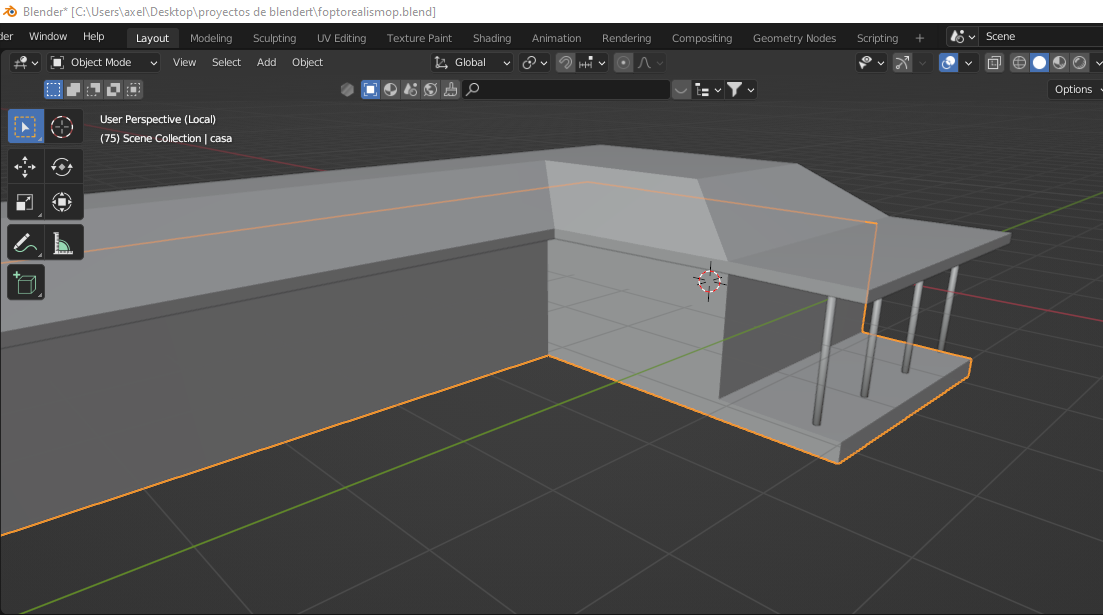Image resolution: width=1103 pixels, height=615 pixels.
Task: Set selection mode to intersect
Action: (134, 89)
